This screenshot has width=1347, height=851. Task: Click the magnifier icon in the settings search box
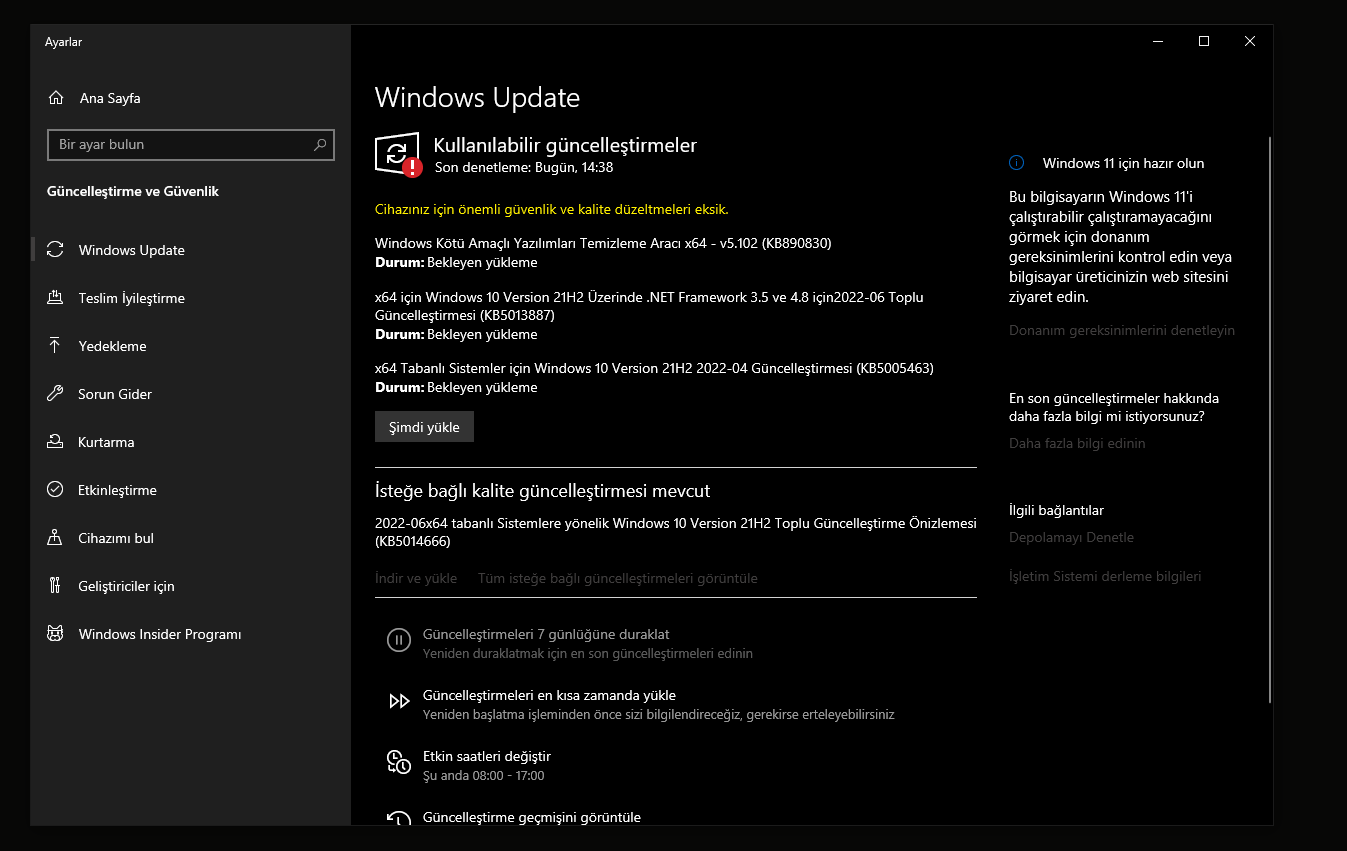320,145
